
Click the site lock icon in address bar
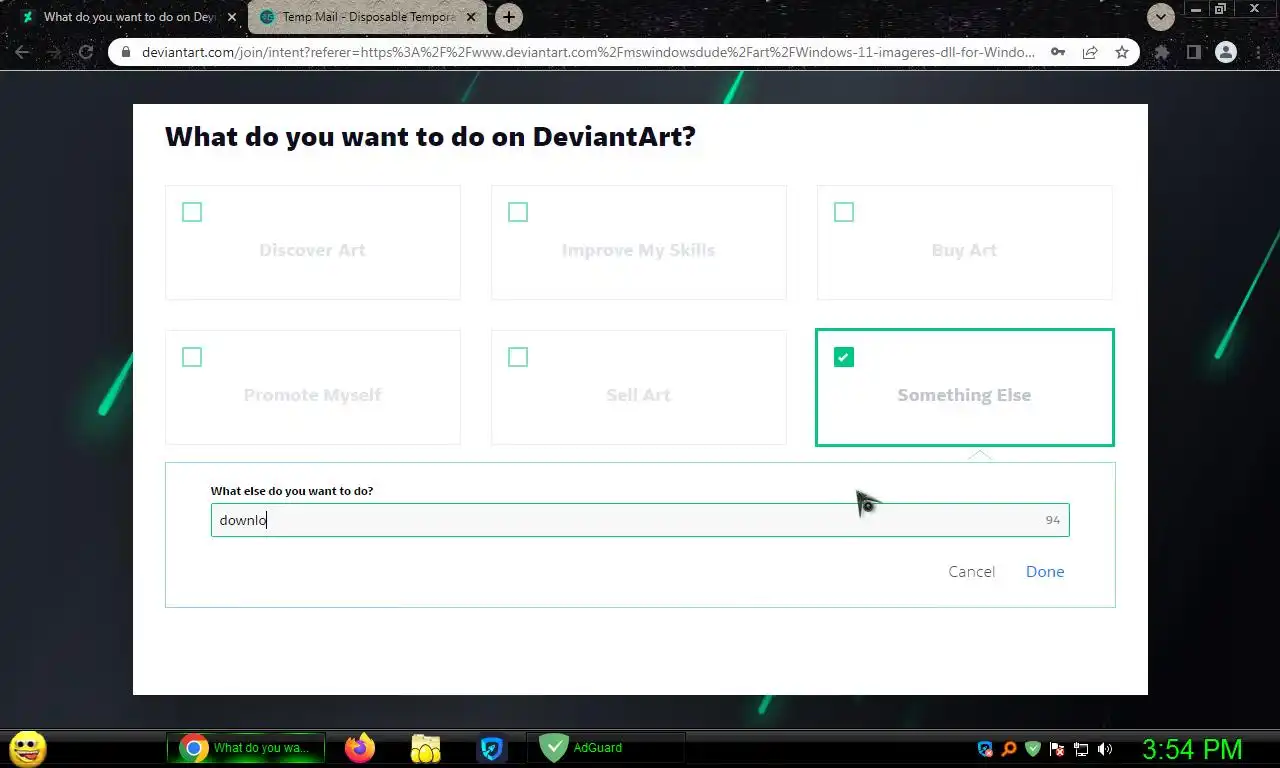[126, 52]
